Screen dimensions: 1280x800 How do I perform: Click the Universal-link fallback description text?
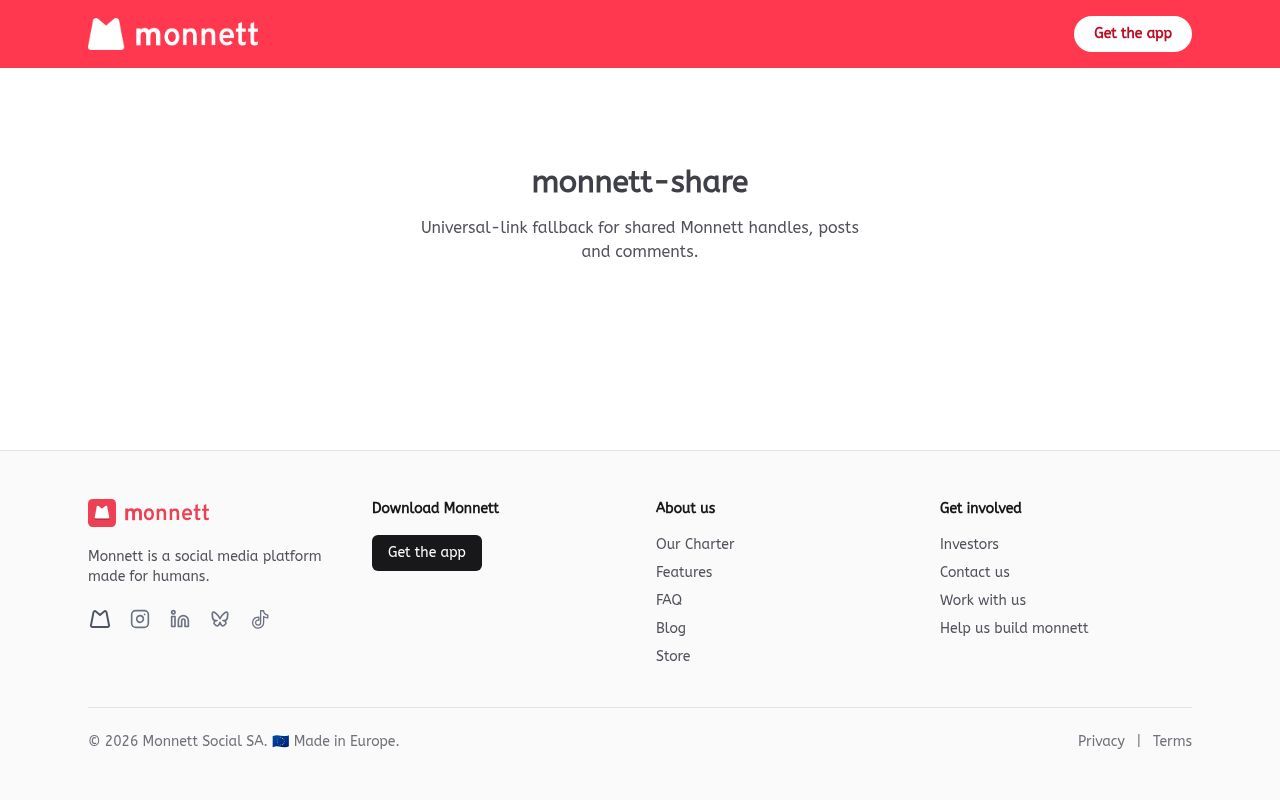pos(640,239)
